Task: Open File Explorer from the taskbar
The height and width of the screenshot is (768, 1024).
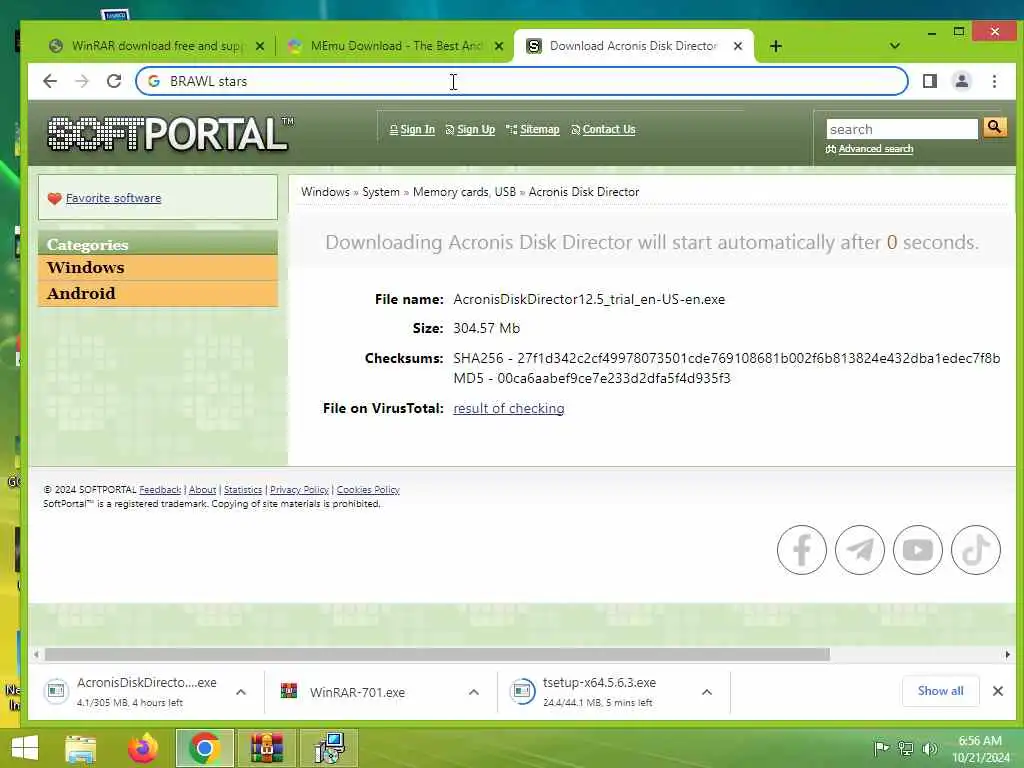Action: click(x=81, y=748)
